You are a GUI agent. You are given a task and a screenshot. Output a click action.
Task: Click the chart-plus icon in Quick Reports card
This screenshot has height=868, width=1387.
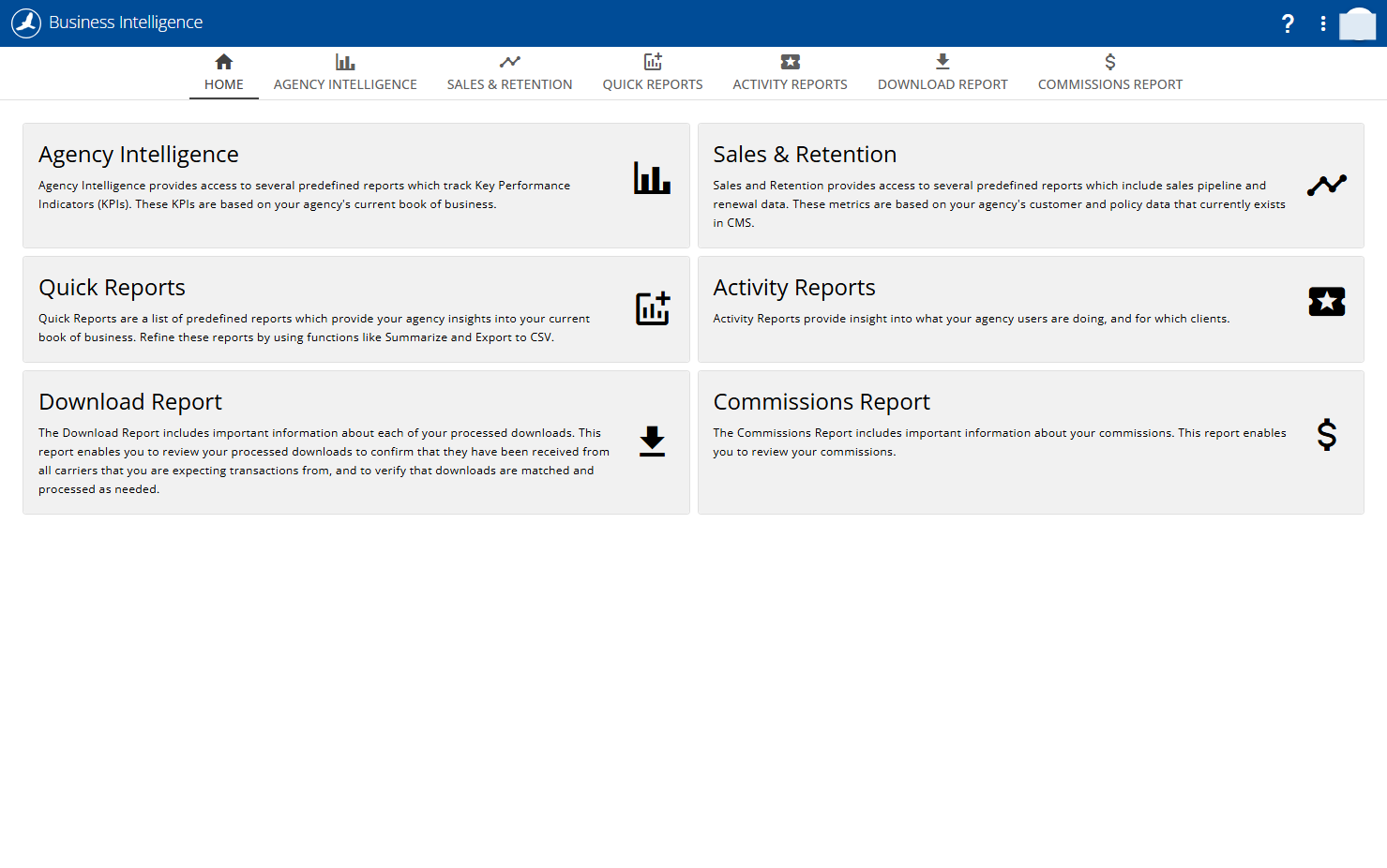(653, 308)
